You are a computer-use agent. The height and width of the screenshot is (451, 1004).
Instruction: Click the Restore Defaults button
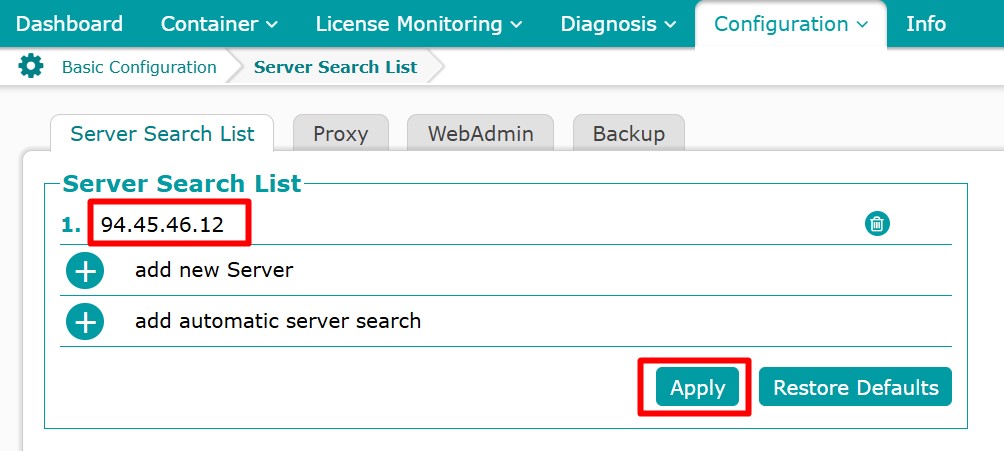pyautogui.click(x=855, y=388)
